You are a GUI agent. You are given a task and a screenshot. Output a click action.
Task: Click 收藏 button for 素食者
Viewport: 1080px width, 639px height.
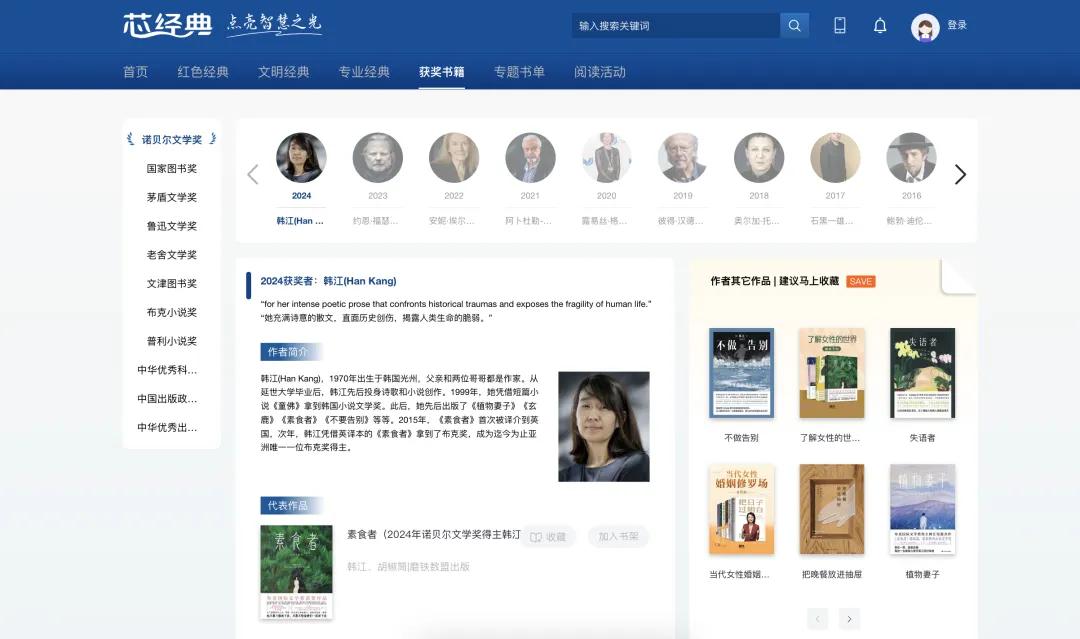(548, 537)
